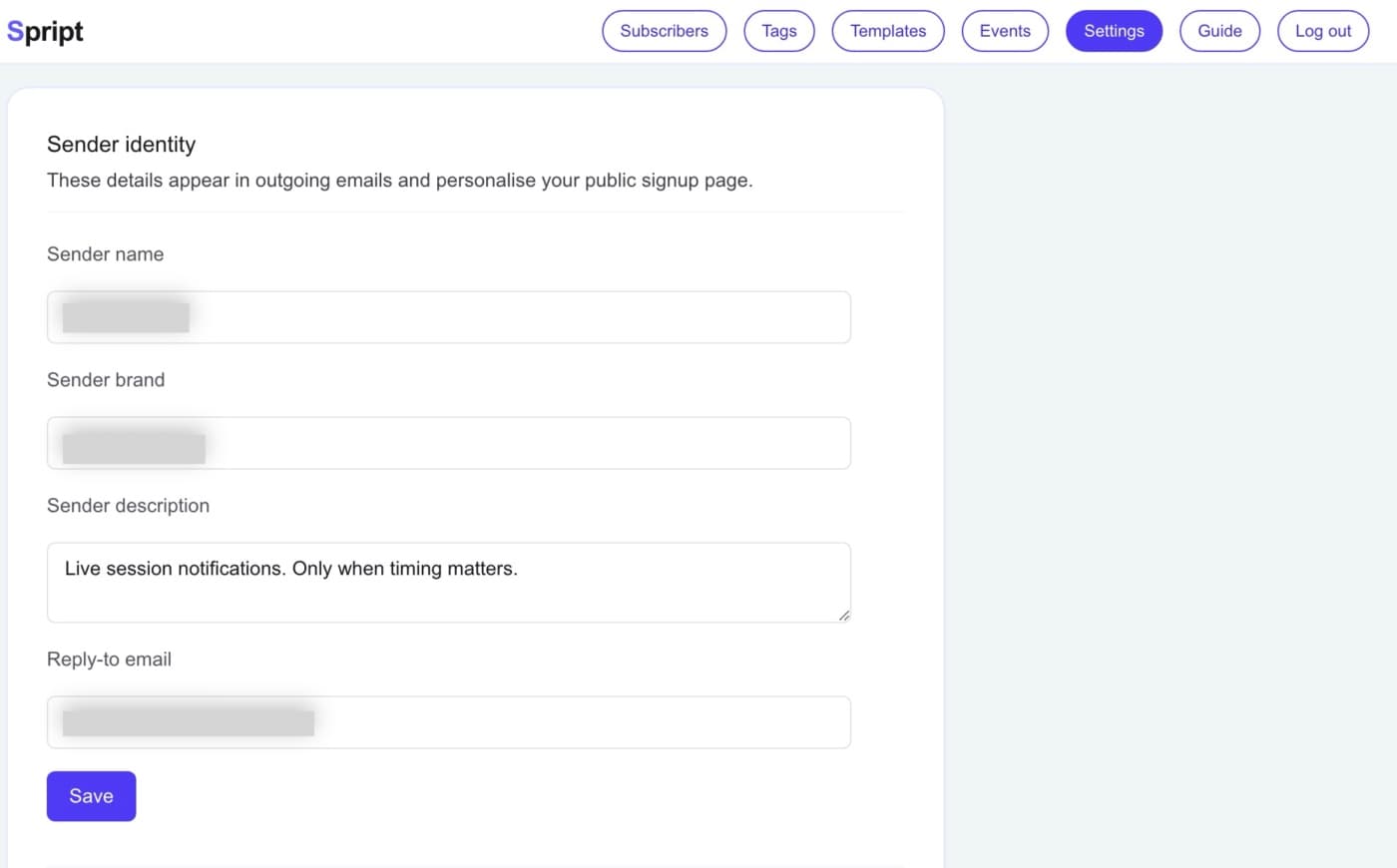The image size is (1397, 868).
Task: Click the Reply-to email label
Action: tap(109, 659)
